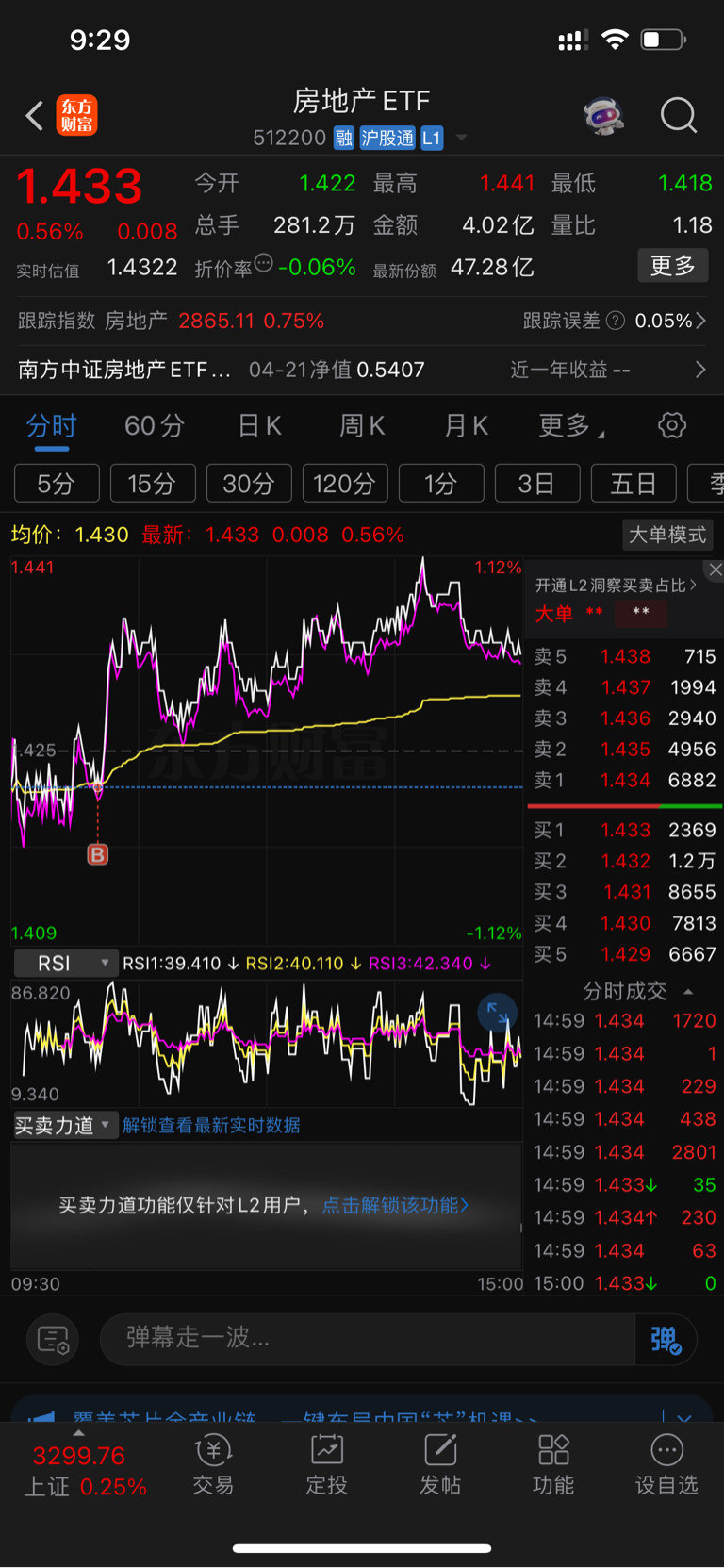Switch to 周K tab
The image size is (724, 1568).
(x=362, y=425)
